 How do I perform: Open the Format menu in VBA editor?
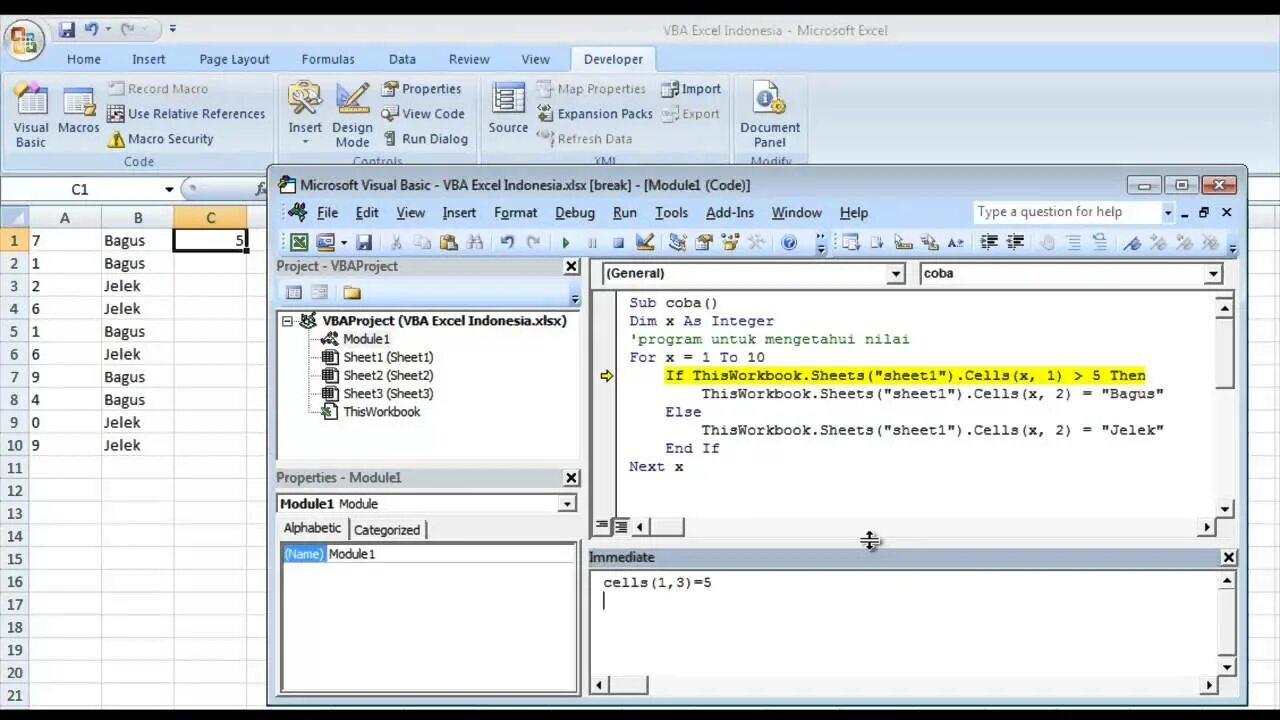[515, 212]
